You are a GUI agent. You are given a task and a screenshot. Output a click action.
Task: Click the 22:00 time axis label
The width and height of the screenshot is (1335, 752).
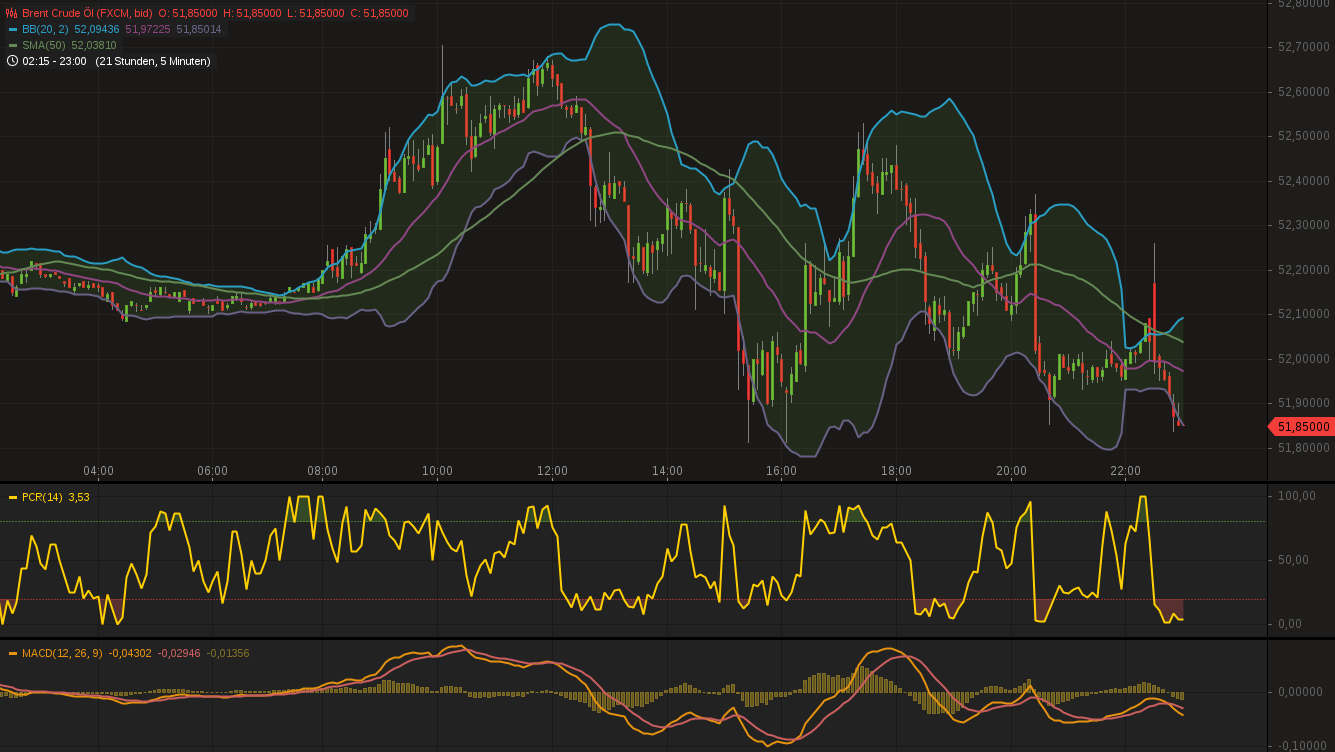pos(1127,470)
